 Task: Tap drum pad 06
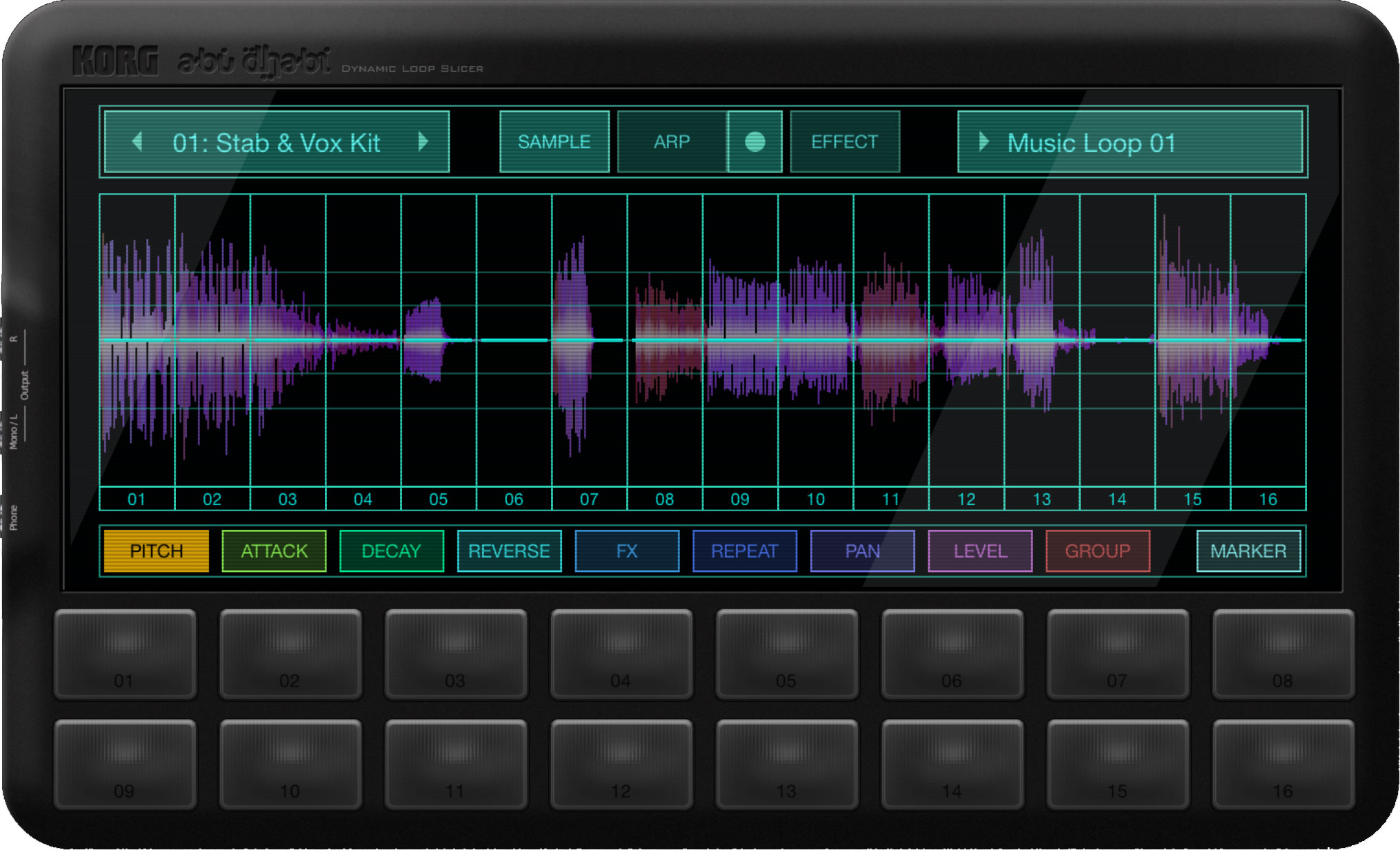pyautogui.click(x=952, y=653)
